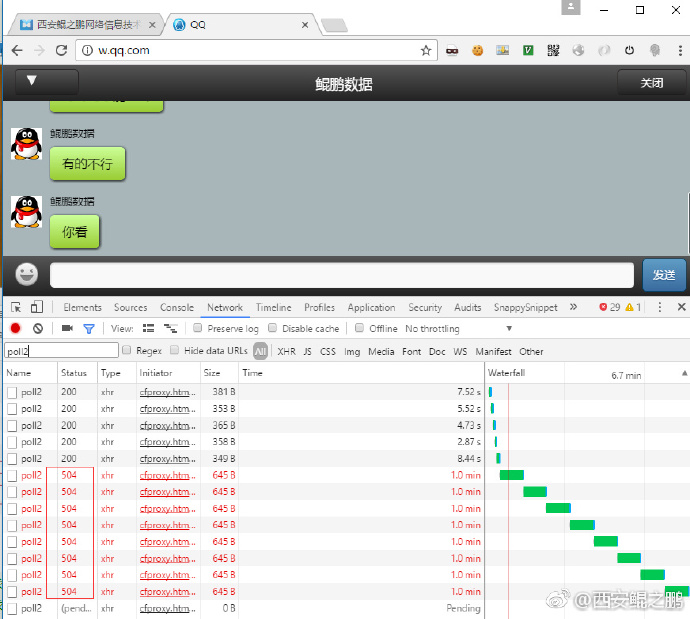Image resolution: width=690 pixels, height=619 pixels.
Task: Enable Hide data URLs checkbox
Action: (x=174, y=350)
